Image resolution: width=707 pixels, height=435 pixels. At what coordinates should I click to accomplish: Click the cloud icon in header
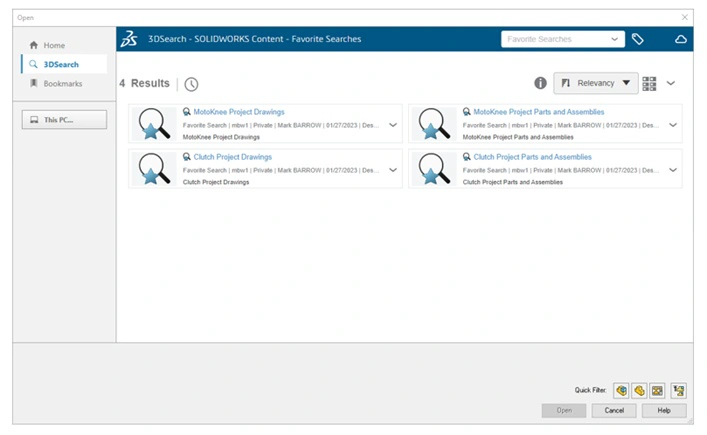click(x=681, y=40)
